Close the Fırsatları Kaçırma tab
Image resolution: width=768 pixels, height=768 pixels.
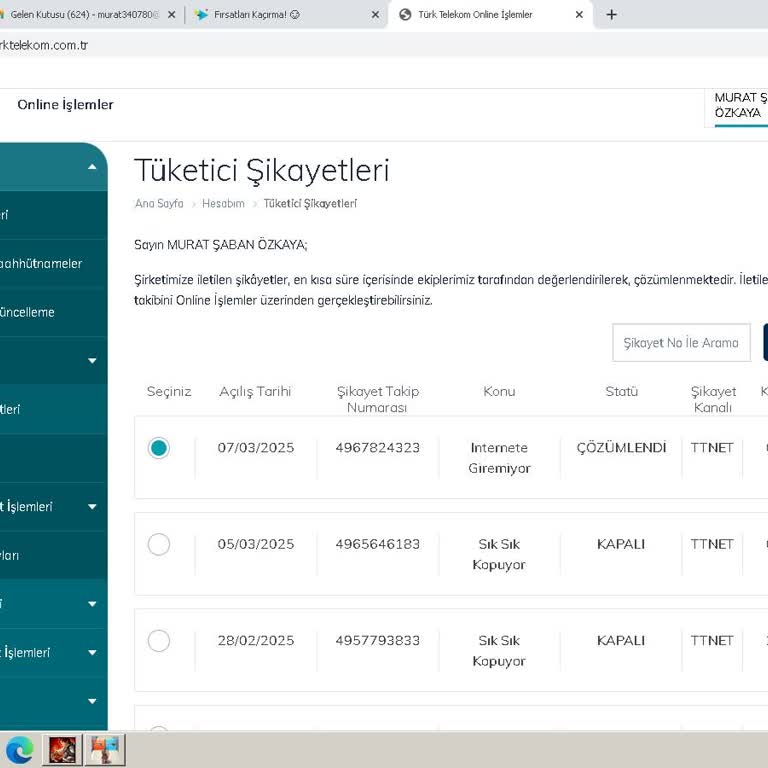point(375,15)
